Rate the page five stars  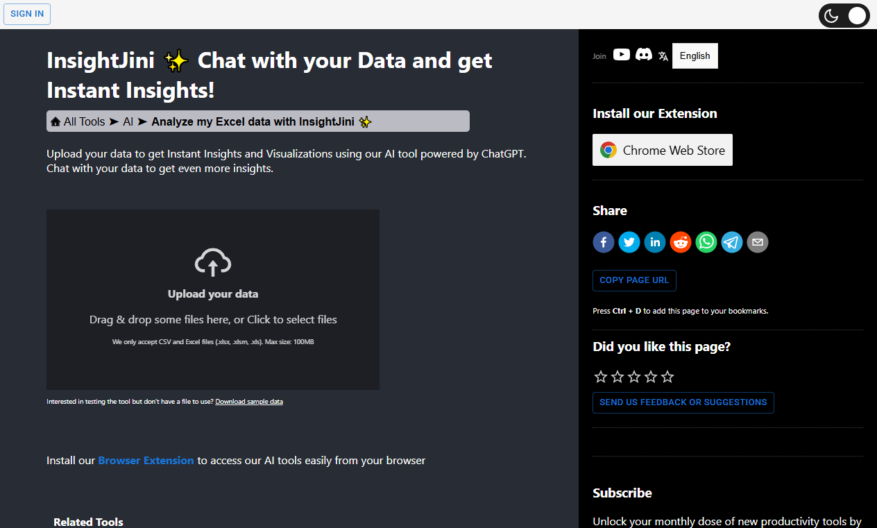click(667, 377)
